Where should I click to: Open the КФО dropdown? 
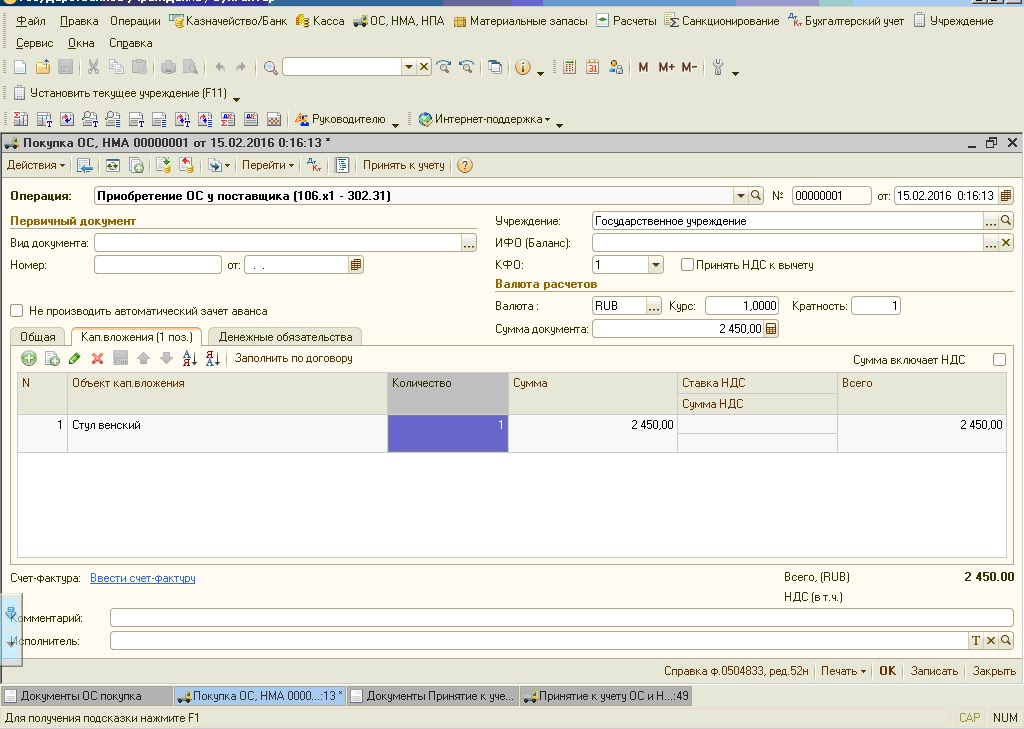coord(656,265)
